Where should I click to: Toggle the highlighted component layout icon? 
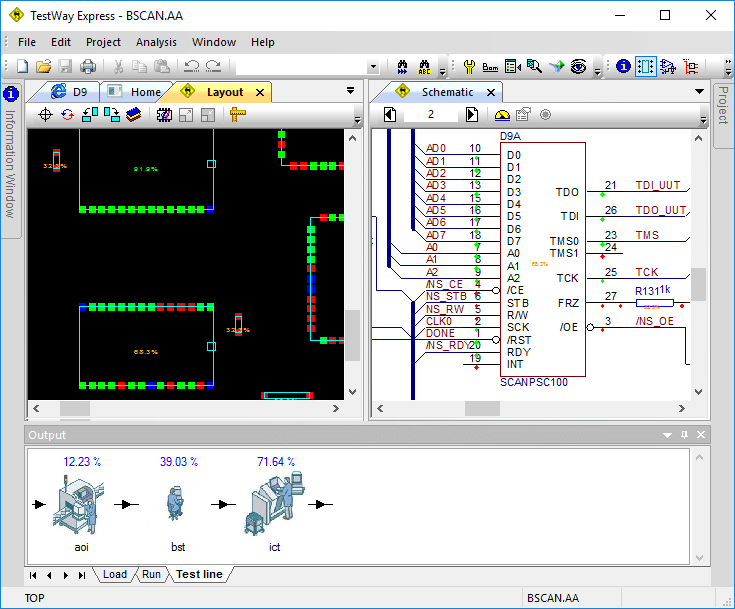(x=645, y=67)
